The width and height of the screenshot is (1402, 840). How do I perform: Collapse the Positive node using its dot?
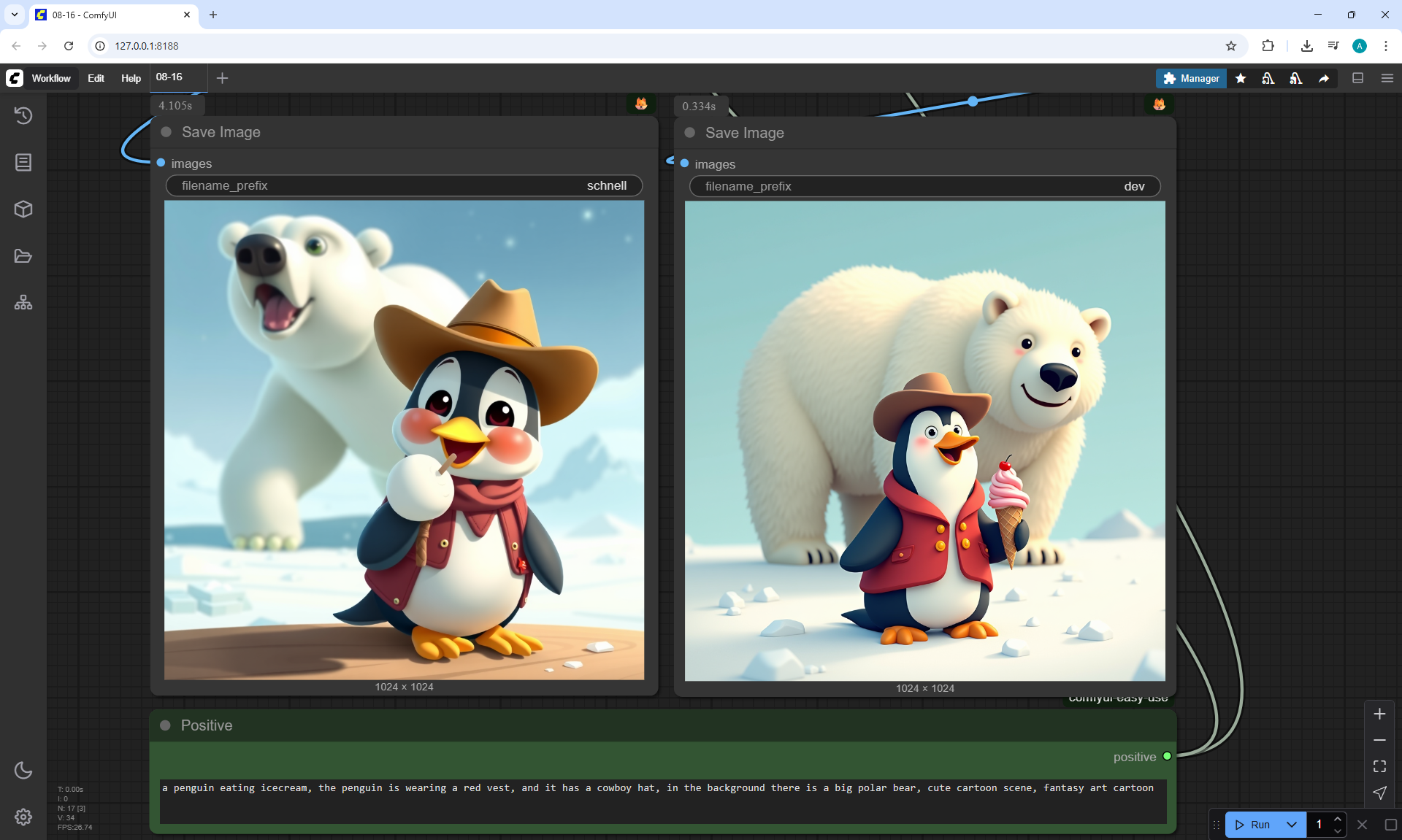click(x=165, y=725)
